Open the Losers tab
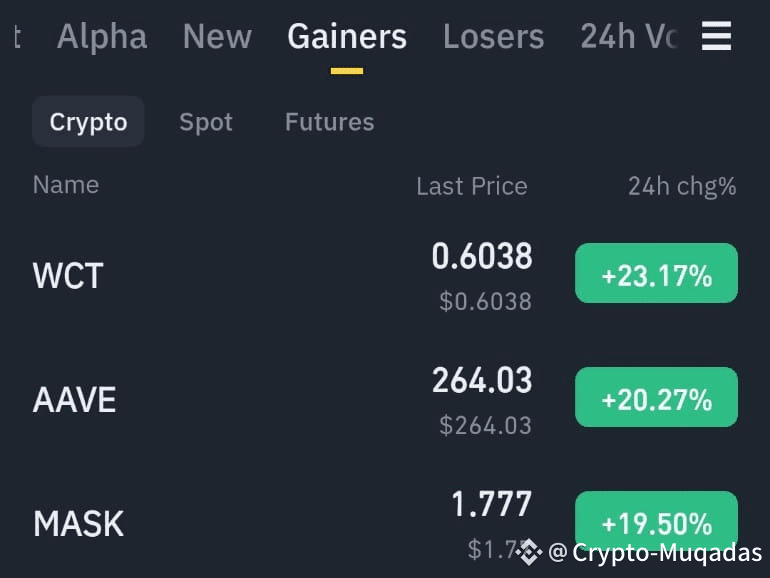The height and width of the screenshot is (578, 770). [x=494, y=36]
